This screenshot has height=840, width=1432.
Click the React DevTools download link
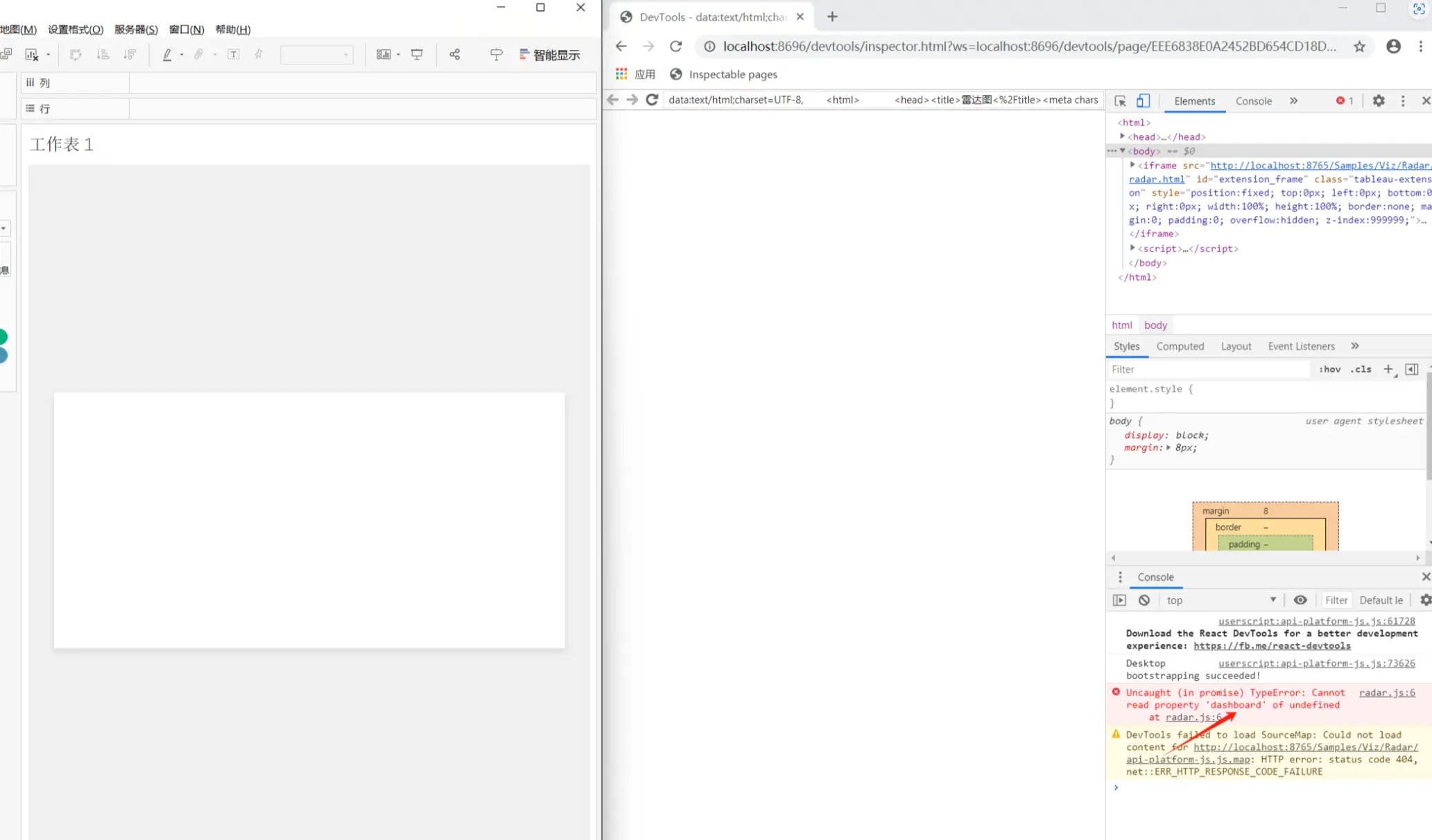(1271, 645)
